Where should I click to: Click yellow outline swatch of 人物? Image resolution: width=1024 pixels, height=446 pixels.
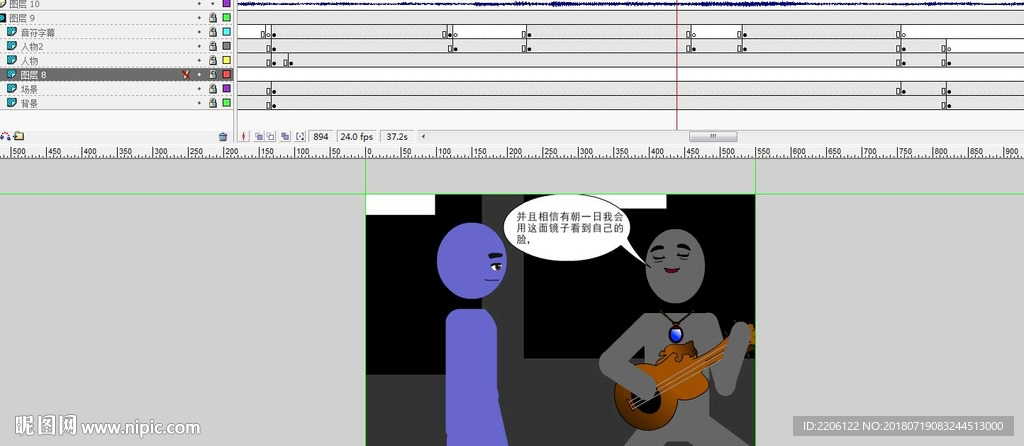(x=227, y=60)
